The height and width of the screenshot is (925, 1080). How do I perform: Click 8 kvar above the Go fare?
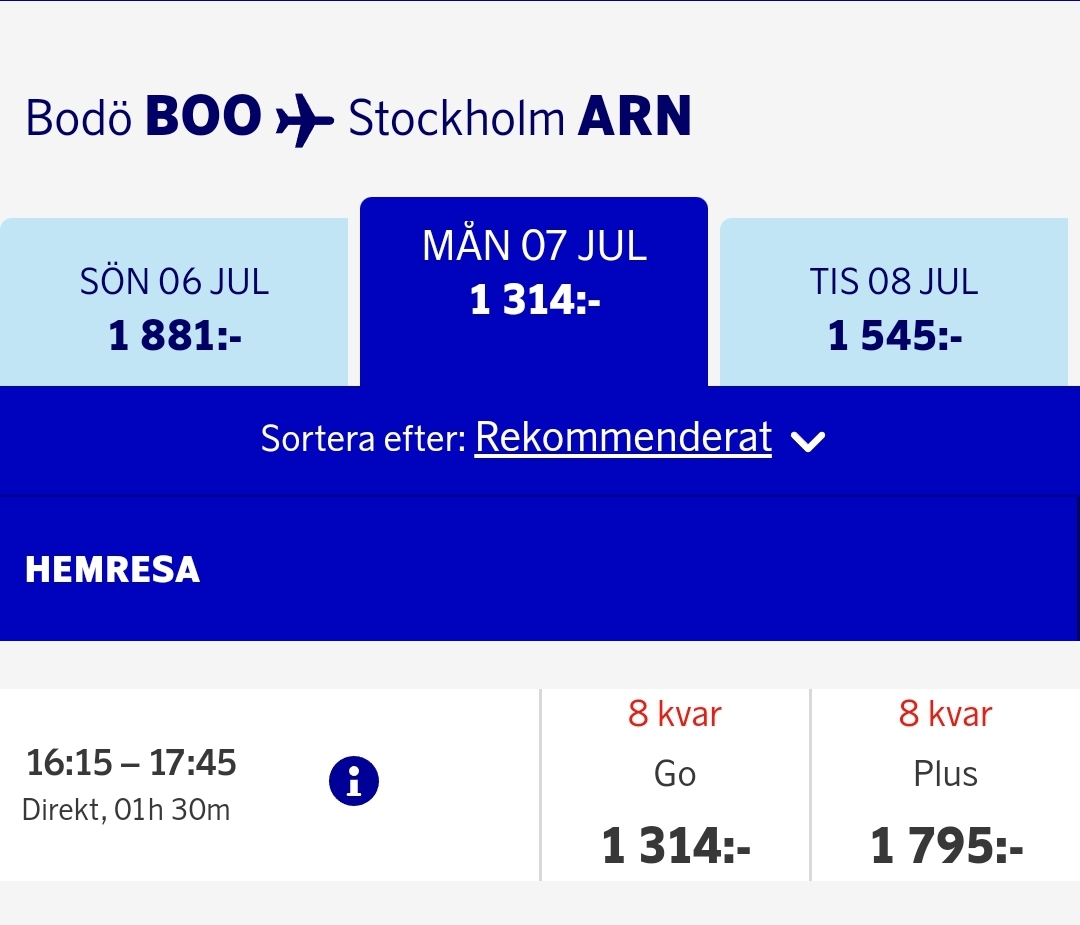(x=675, y=714)
